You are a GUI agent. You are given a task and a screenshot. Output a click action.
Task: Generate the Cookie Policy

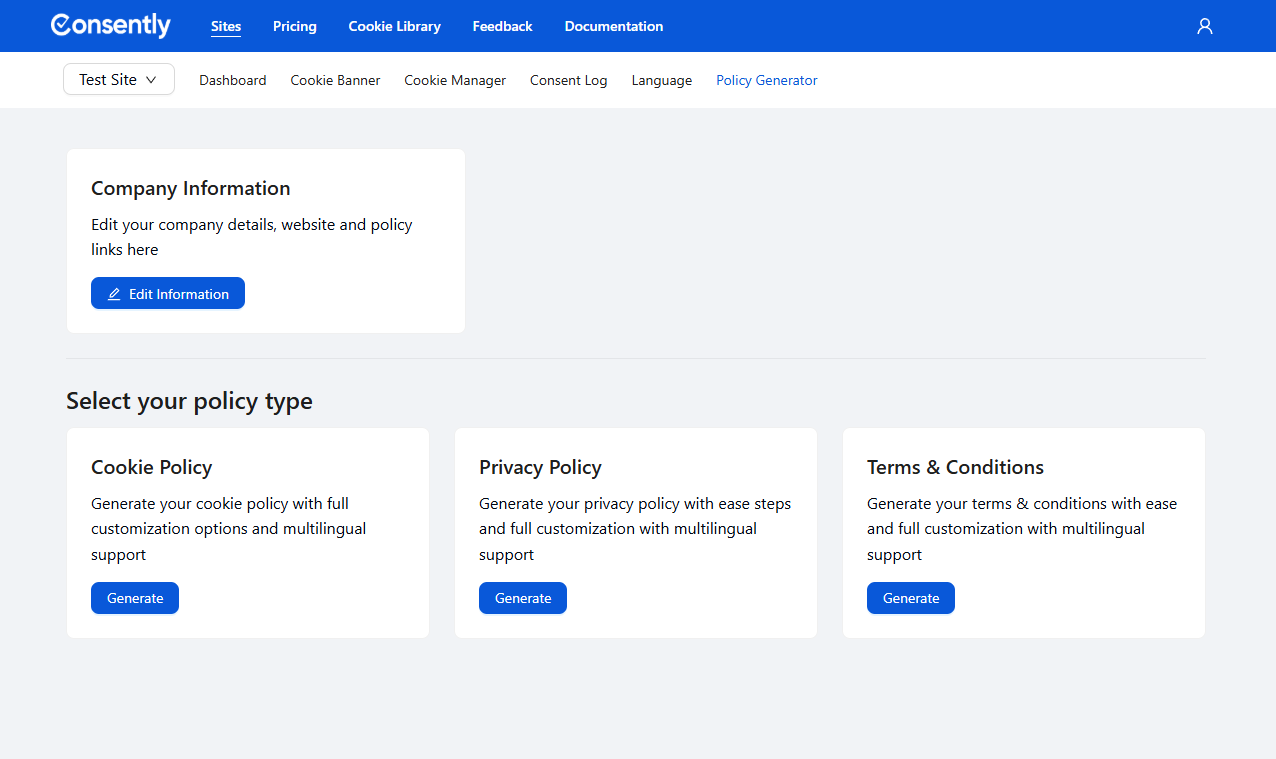click(135, 598)
